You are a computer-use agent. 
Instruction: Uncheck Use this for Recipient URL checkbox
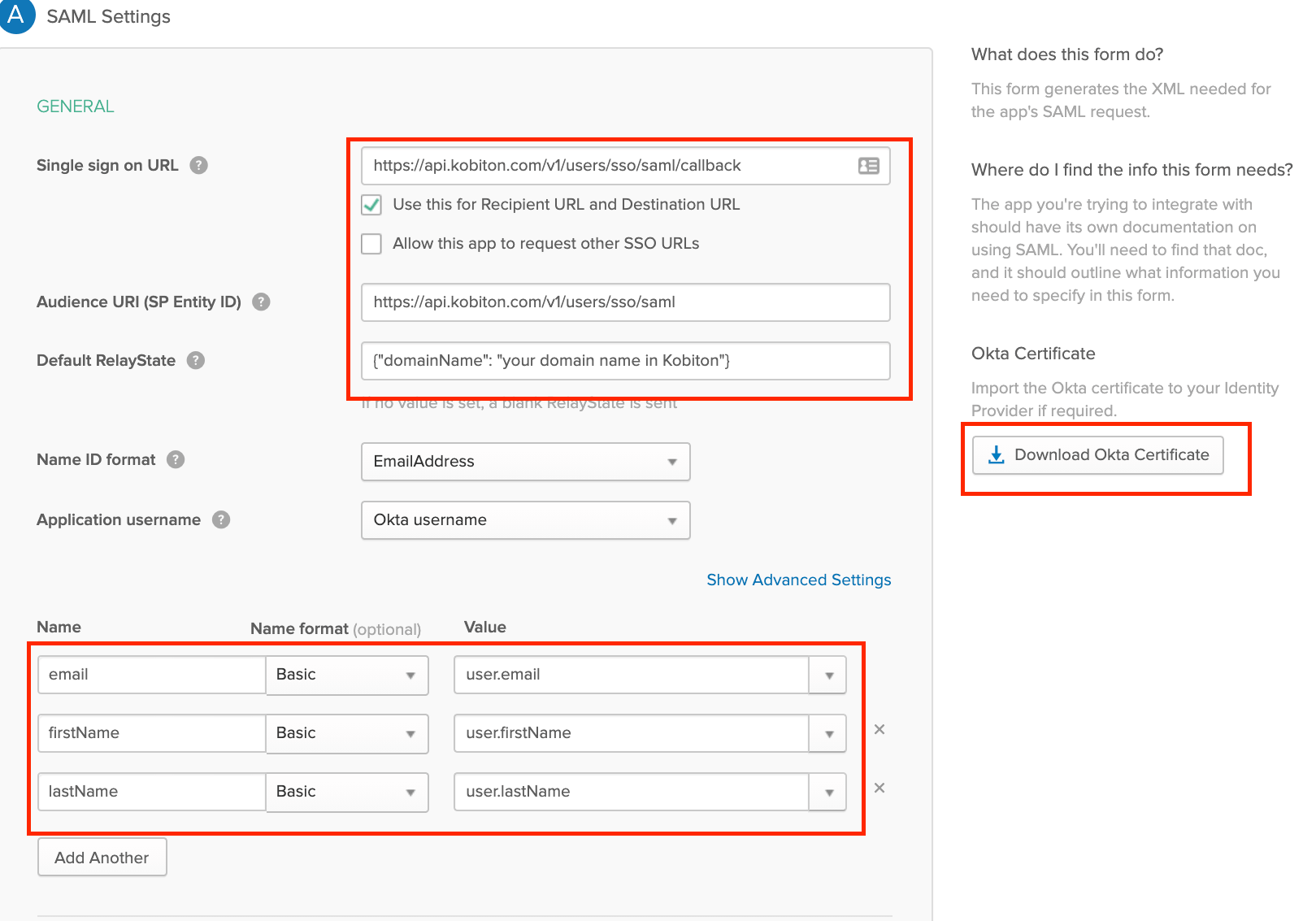tap(371, 205)
